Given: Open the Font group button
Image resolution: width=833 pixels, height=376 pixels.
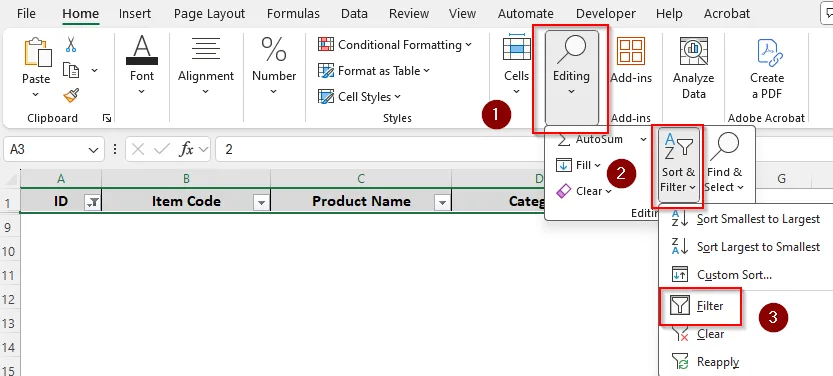Looking at the screenshot, I should (x=142, y=65).
